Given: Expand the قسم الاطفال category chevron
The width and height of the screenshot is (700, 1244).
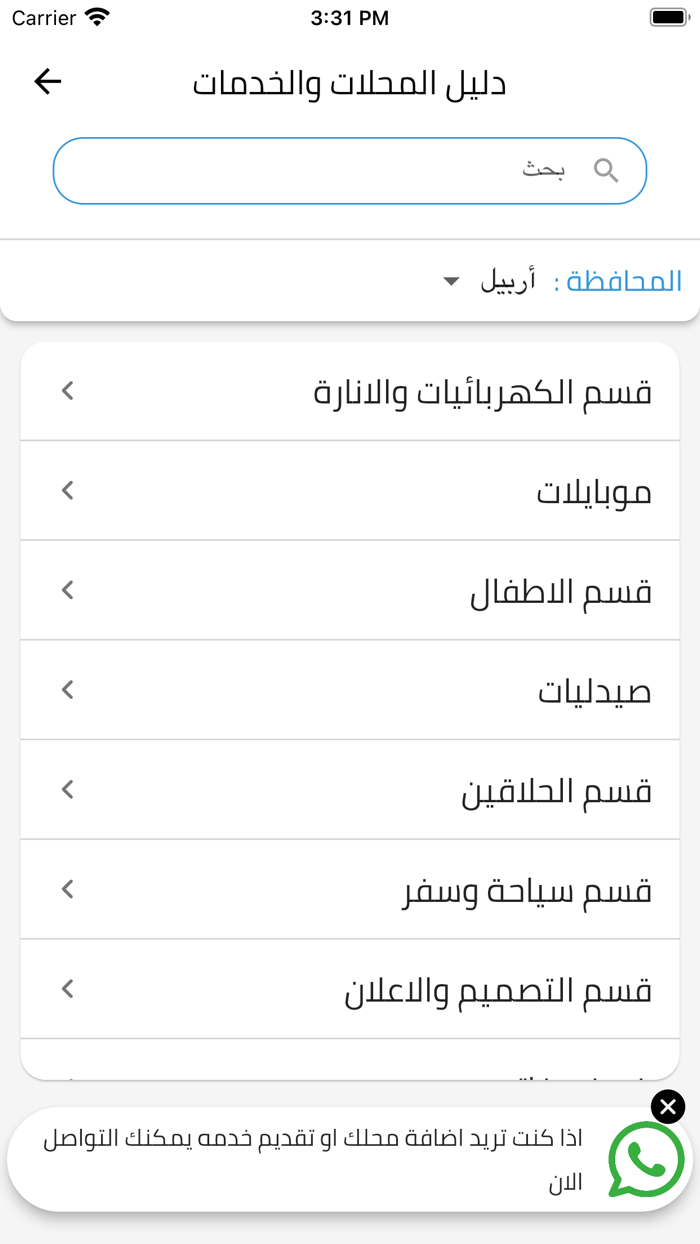Looking at the screenshot, I should [66, 590].
